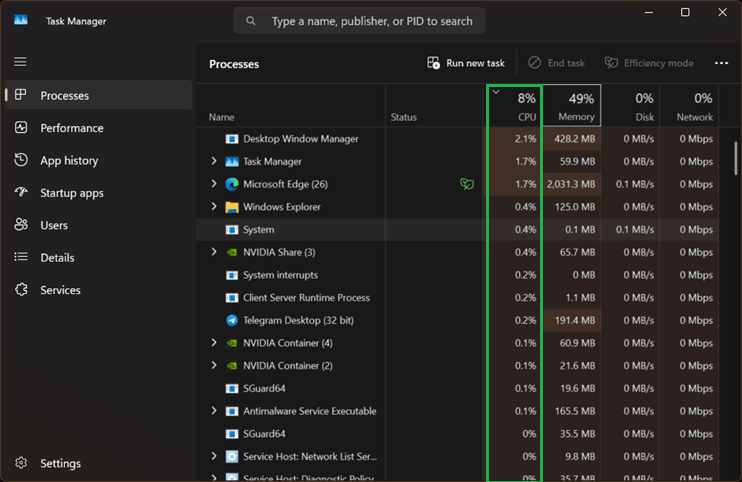This screenshot has width=742, height=482.
Task: Click the NVIDIA Share process icon
Action: [x=232, y=252]
